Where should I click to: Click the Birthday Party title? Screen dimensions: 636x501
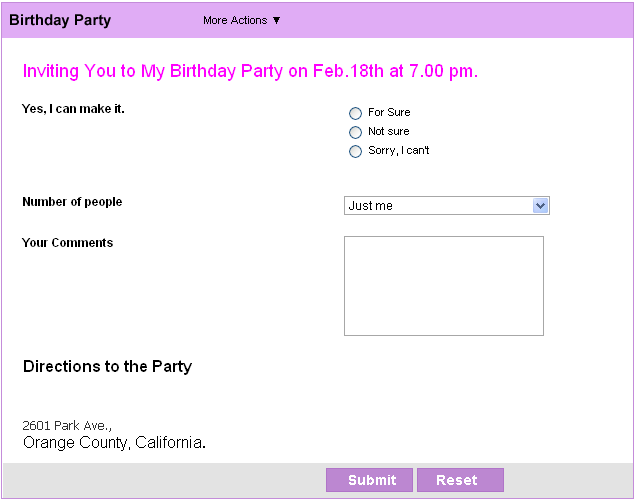(60, 20)
